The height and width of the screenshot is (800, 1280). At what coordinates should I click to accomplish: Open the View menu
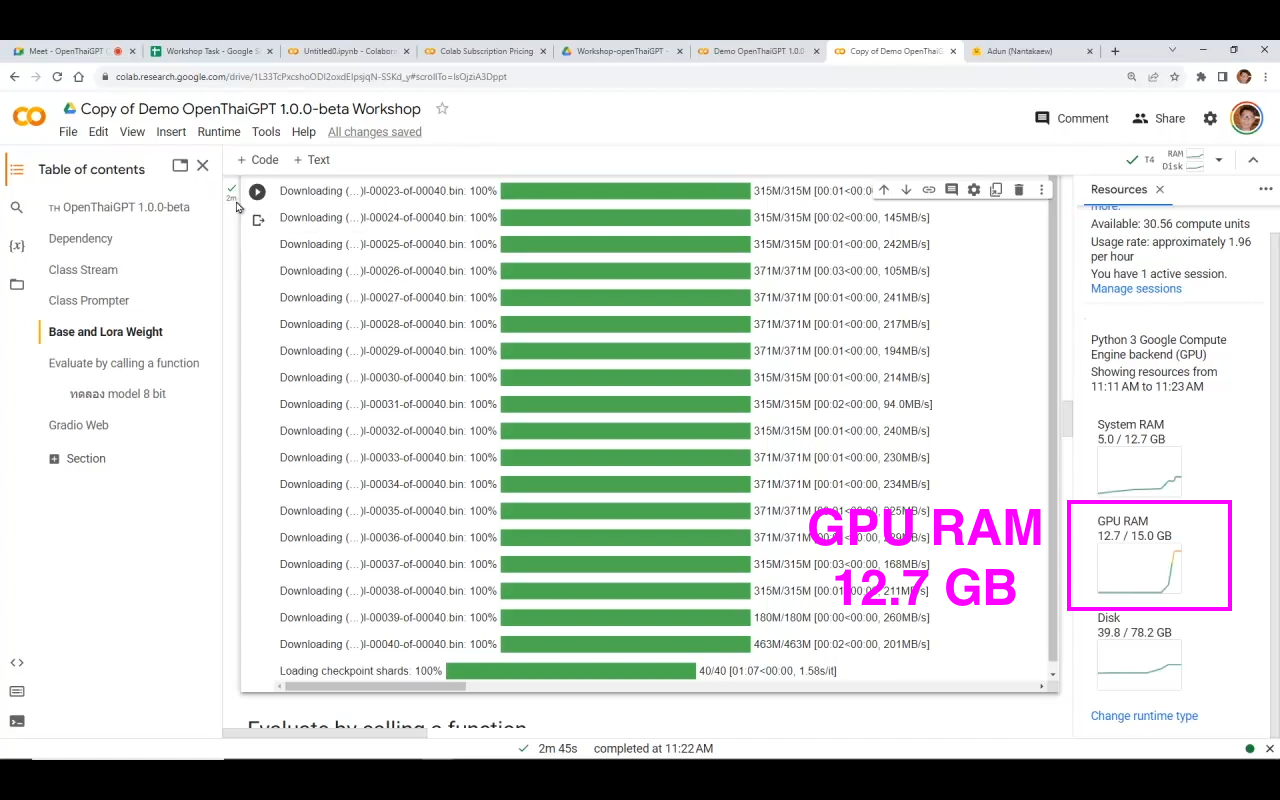(x=132, y=132)
